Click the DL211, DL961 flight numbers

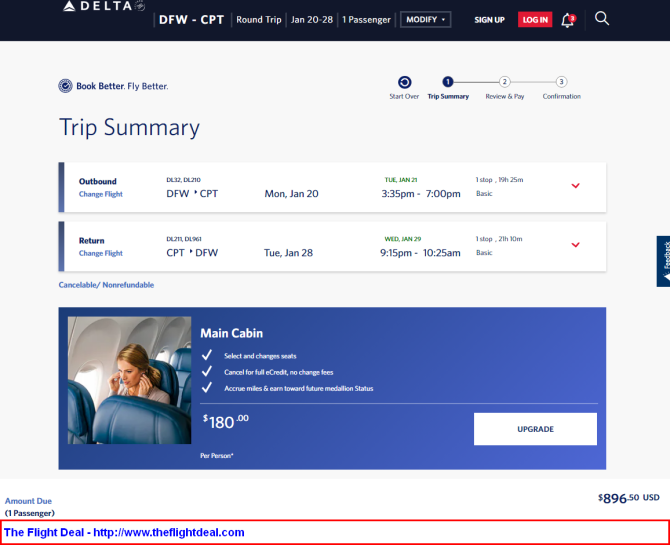(x=184, y=239)
